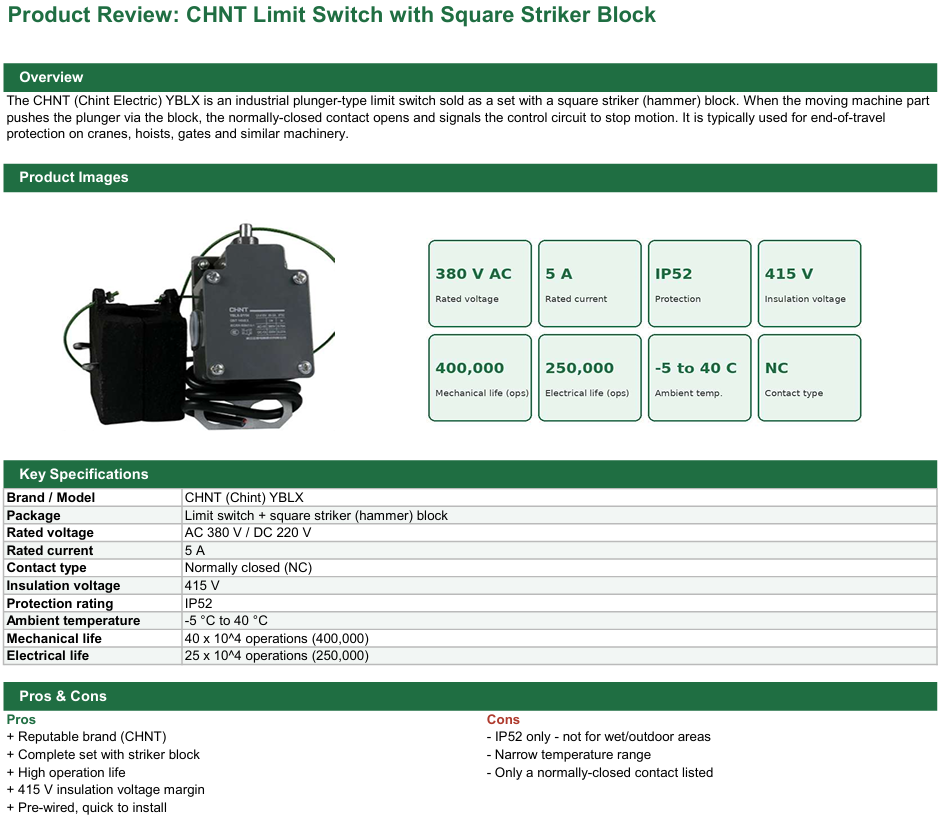Click the 400,000 mechanical life card
The height and width of the screenshot is (823, 941).
(x=480, y=378)
